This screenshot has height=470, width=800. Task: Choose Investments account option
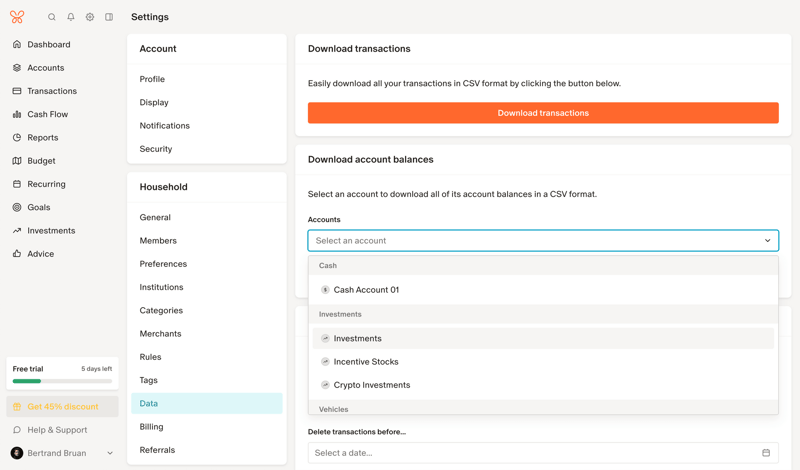[543, 338]
